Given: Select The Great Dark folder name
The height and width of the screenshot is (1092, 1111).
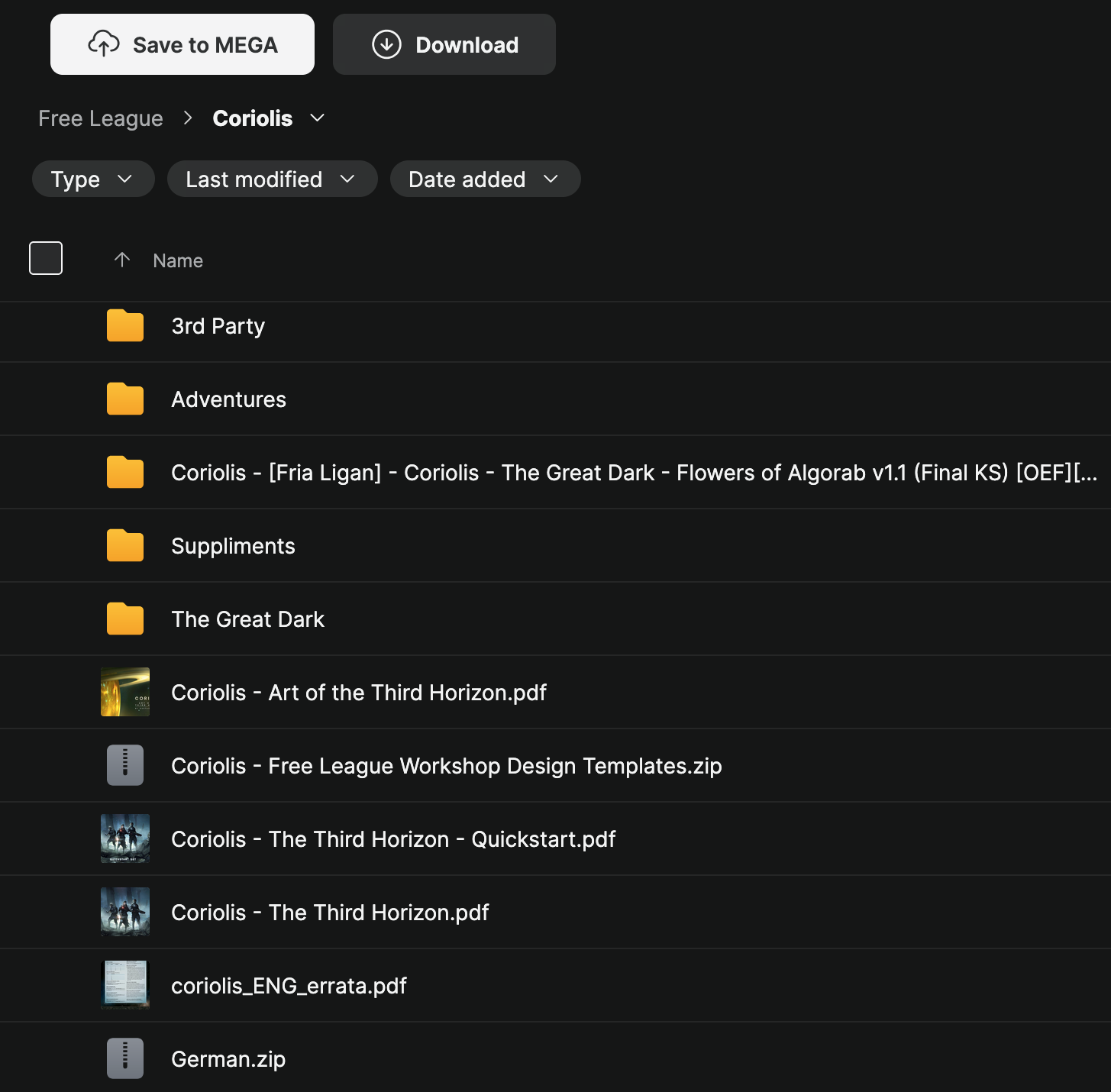Looking at the screenshot, I should 248,619.
